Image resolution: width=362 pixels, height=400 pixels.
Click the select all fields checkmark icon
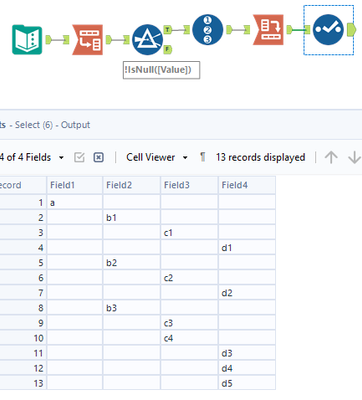tap(79, 157)
